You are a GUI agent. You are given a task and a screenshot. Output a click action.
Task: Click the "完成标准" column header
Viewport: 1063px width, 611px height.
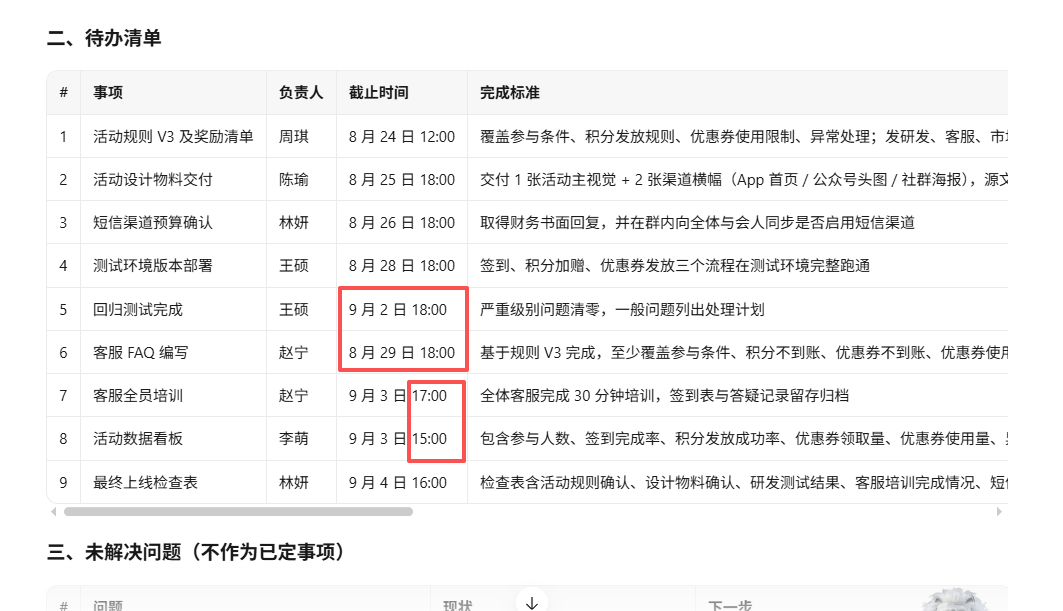point(510,93)
